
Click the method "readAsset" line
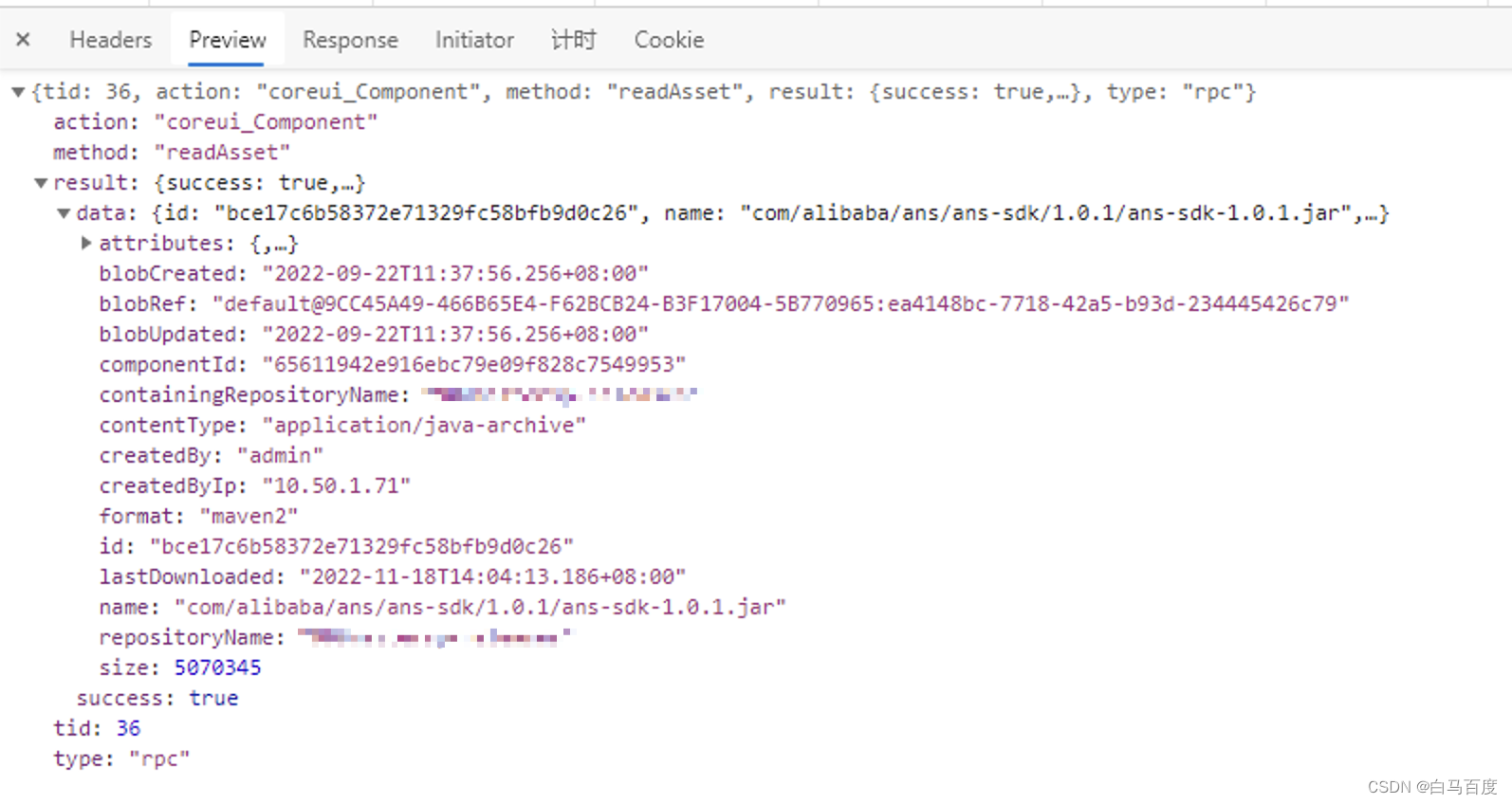tap(172, 153)
